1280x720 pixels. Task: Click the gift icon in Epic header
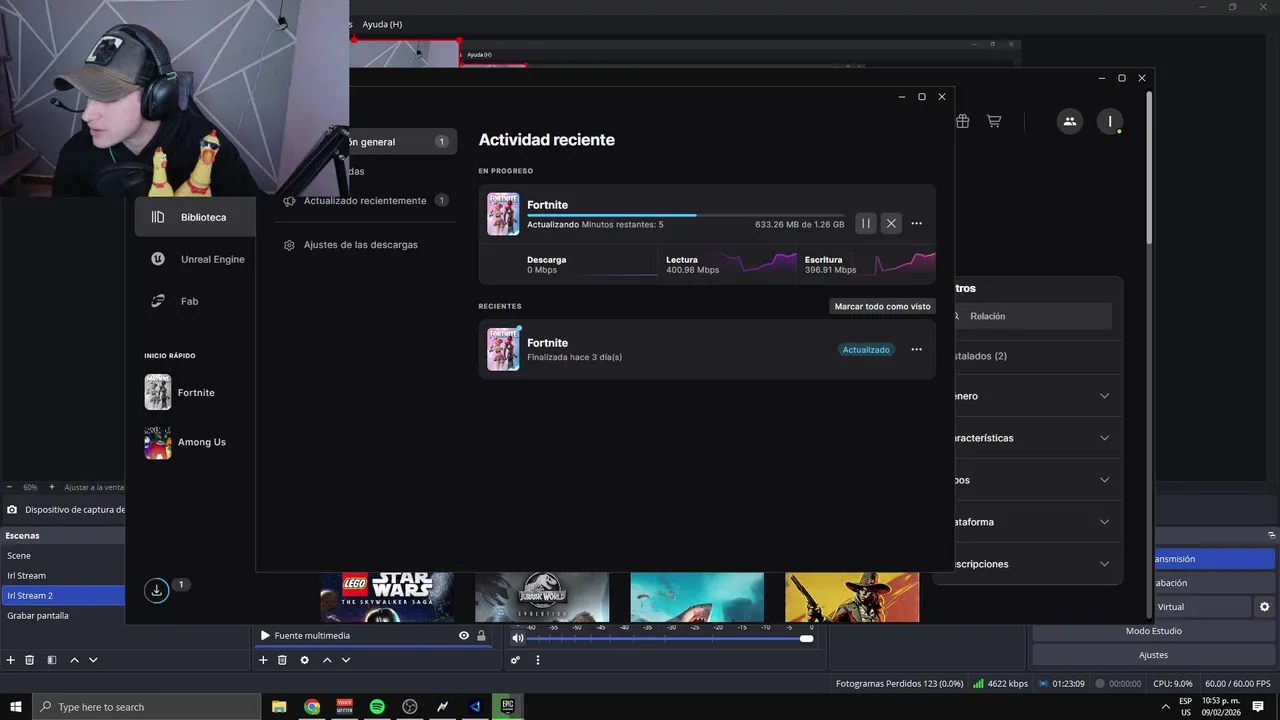tap(962, 121)
